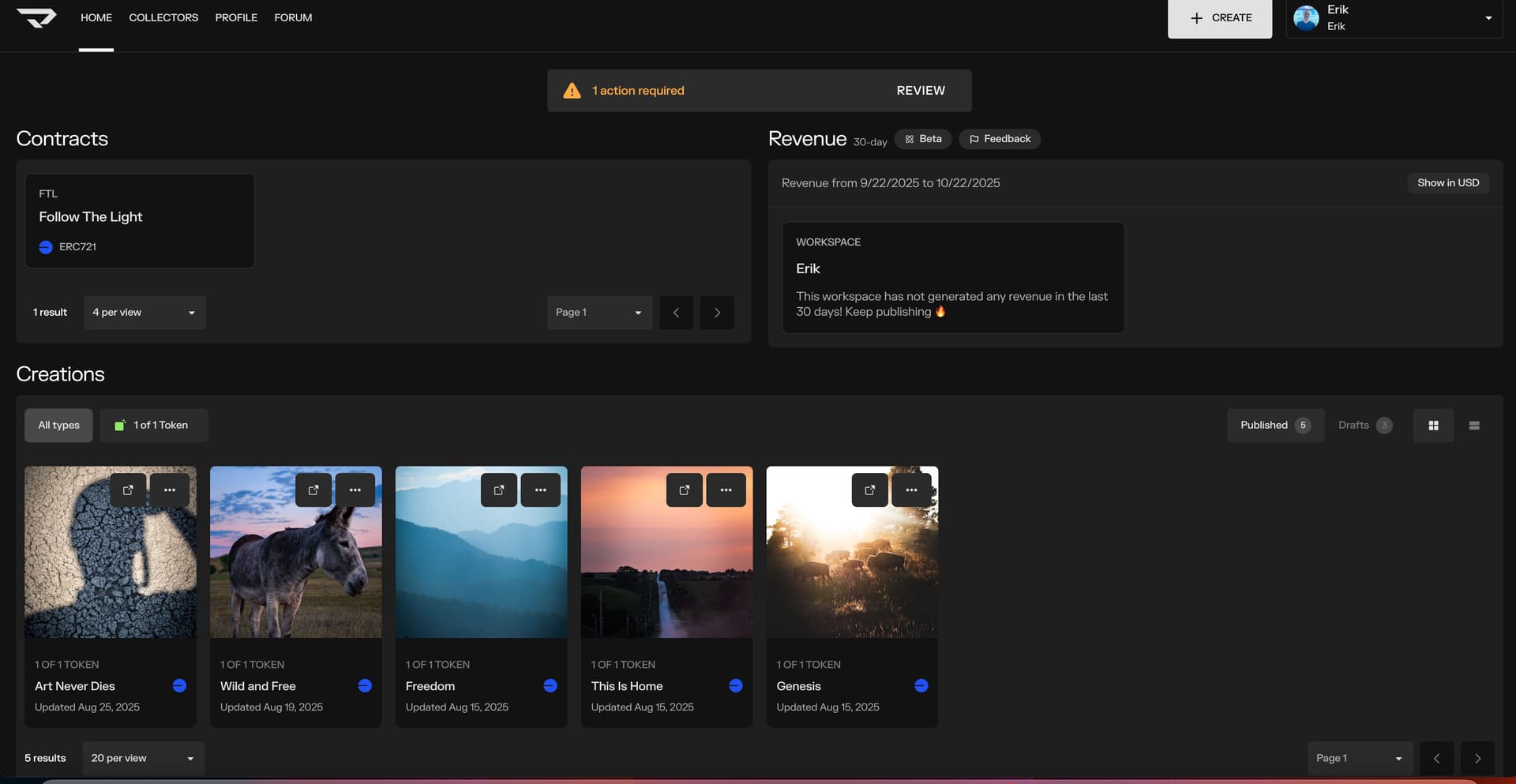Open more options for Wild and Free
Screen dimensions: 1516x784
[x=355, y=490]
